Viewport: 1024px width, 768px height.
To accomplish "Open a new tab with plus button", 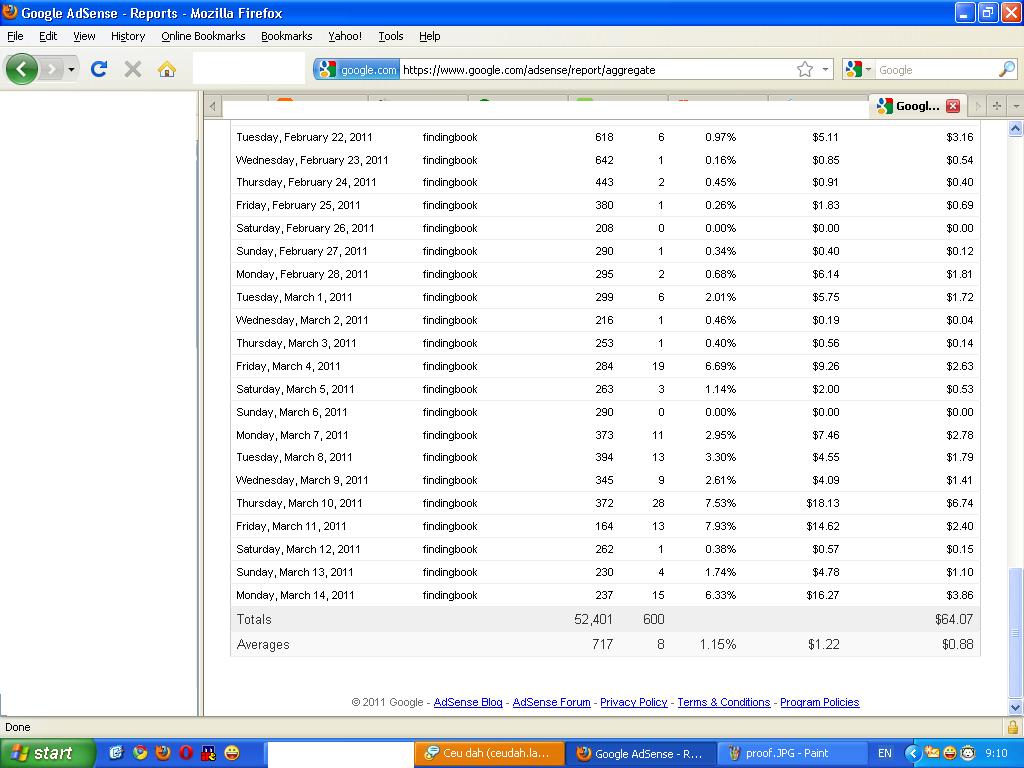I will pyautogui.click(x=997, y=106).
